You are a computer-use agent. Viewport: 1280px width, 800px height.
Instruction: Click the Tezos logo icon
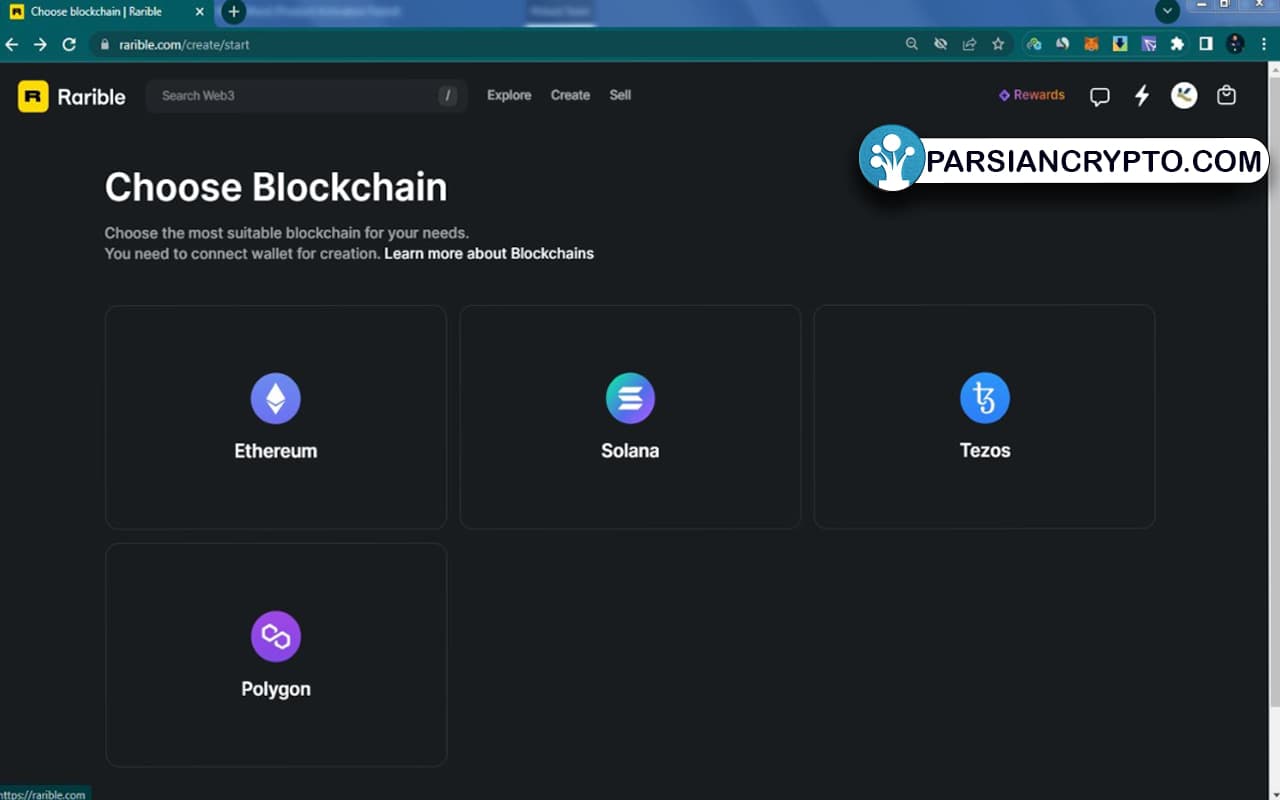point(985,398)
